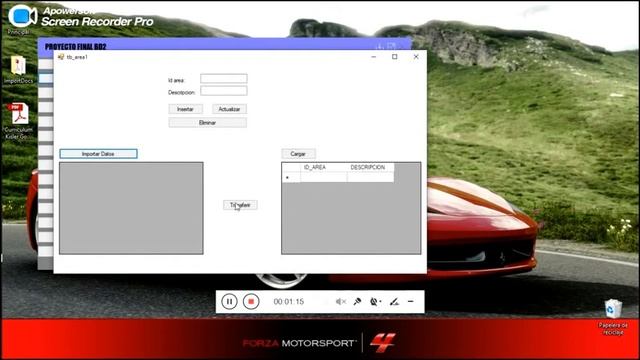Screen dimensions: 640x360
Task: Open the ImportDocs folder on desktop
Action: click(x=18, y=70)
